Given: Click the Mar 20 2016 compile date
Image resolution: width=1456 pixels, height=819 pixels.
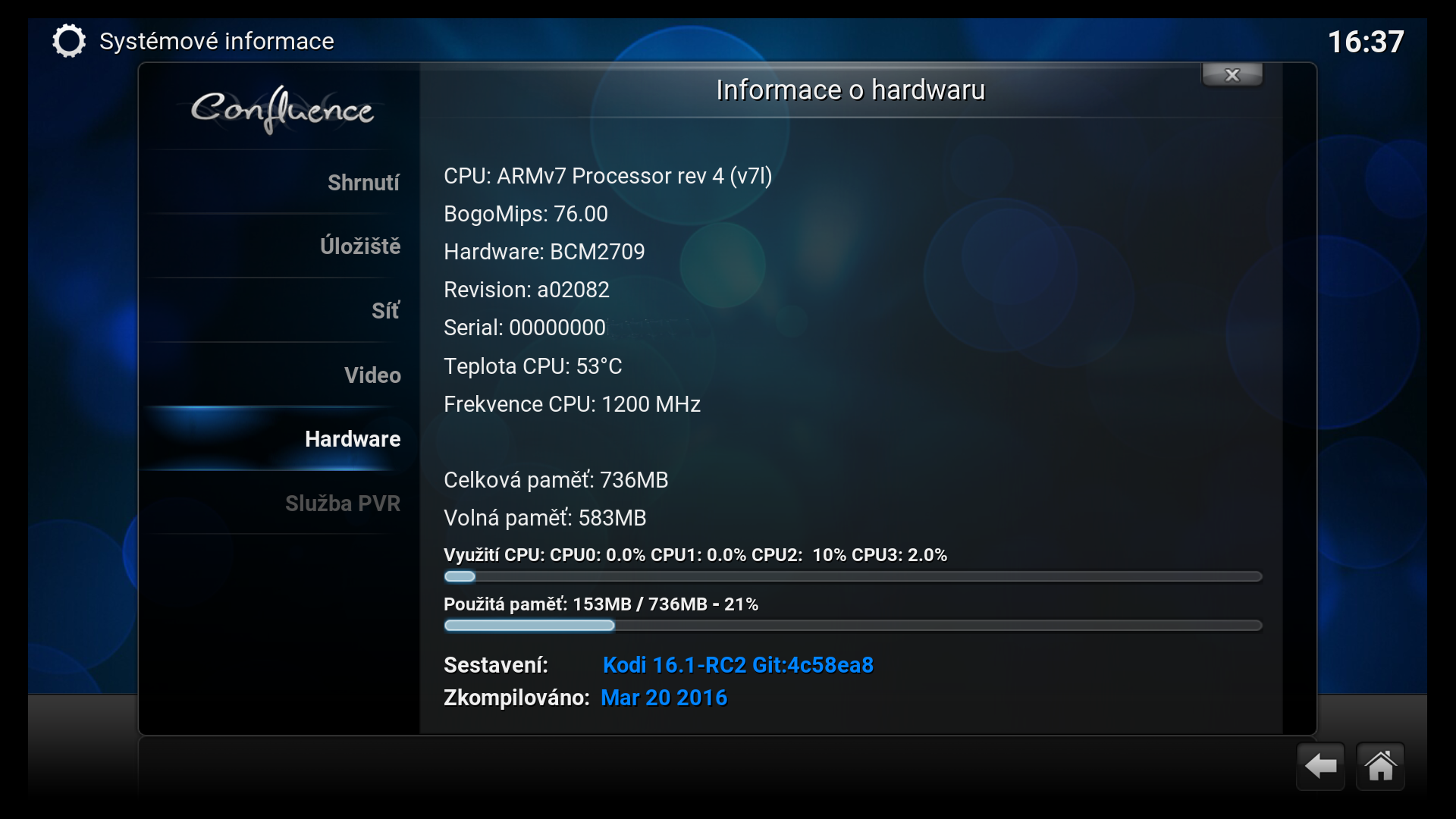Looking at the screenshot, I should click(x=664, y=698).
